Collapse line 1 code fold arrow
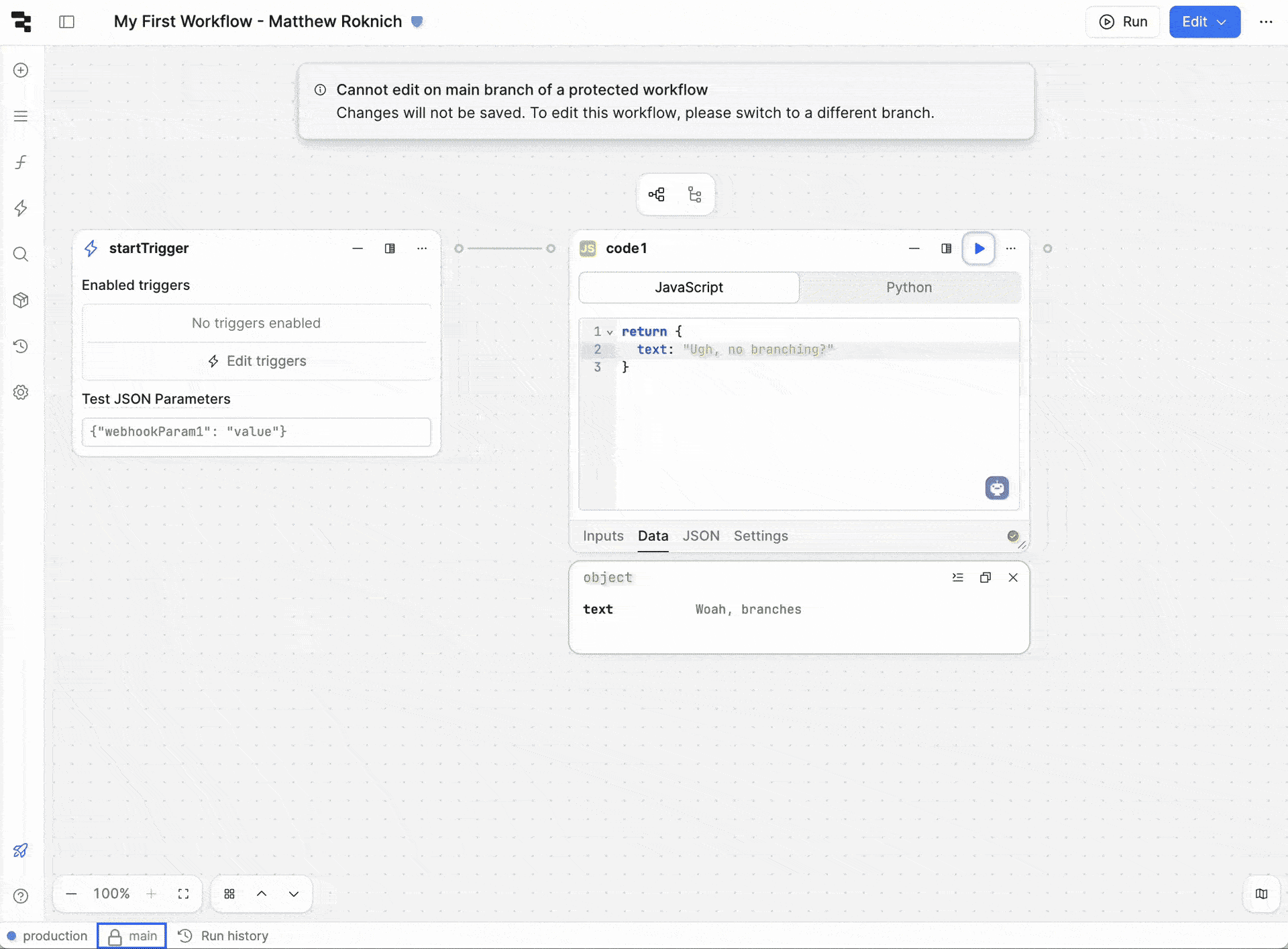The height and width of the screenshot is (949, 1288). tap(610, 332)
